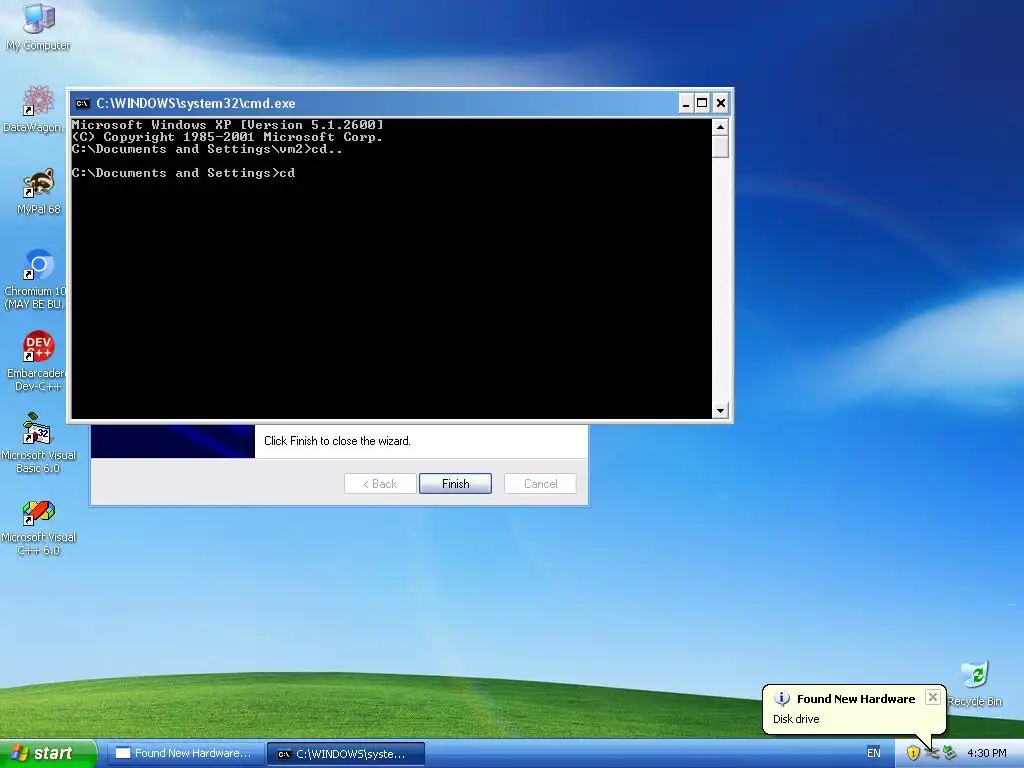Open the Start menu
This screenshot has width=1024, height=768.
[48, 753]
